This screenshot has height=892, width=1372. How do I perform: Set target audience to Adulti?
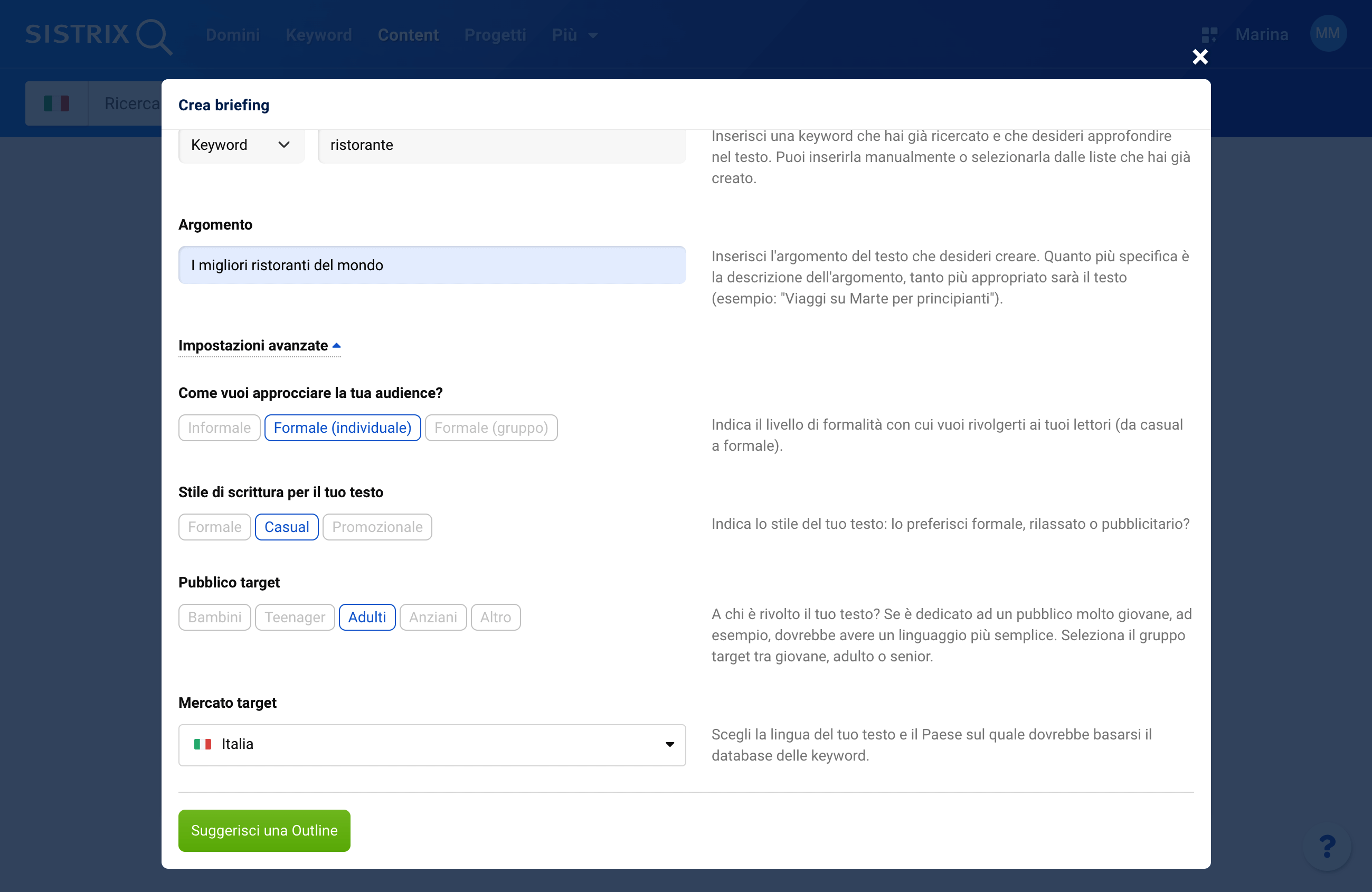coord(367,617)
